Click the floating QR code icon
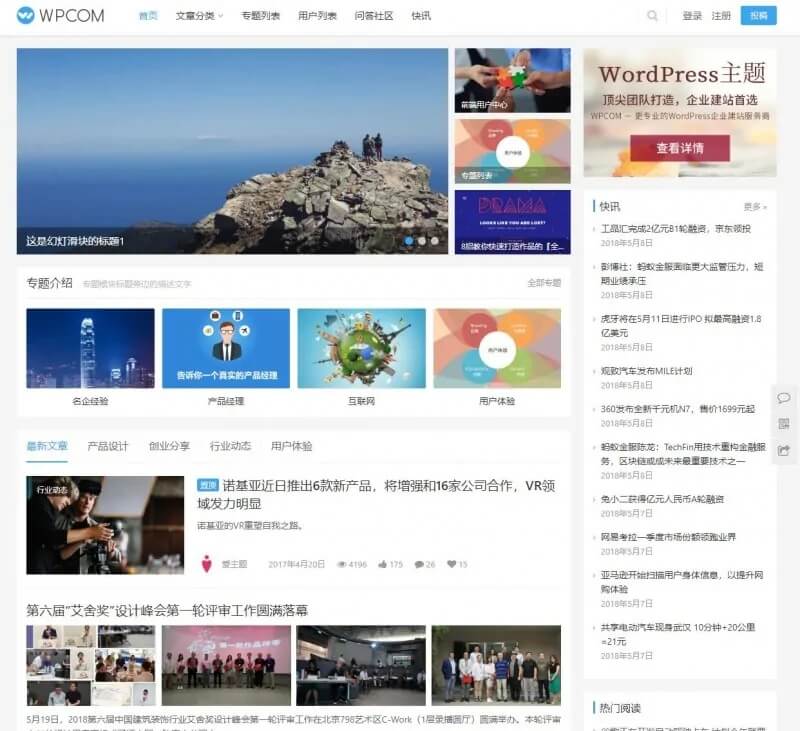The height and width of the screenshot is (731, 800). (783, 424)
